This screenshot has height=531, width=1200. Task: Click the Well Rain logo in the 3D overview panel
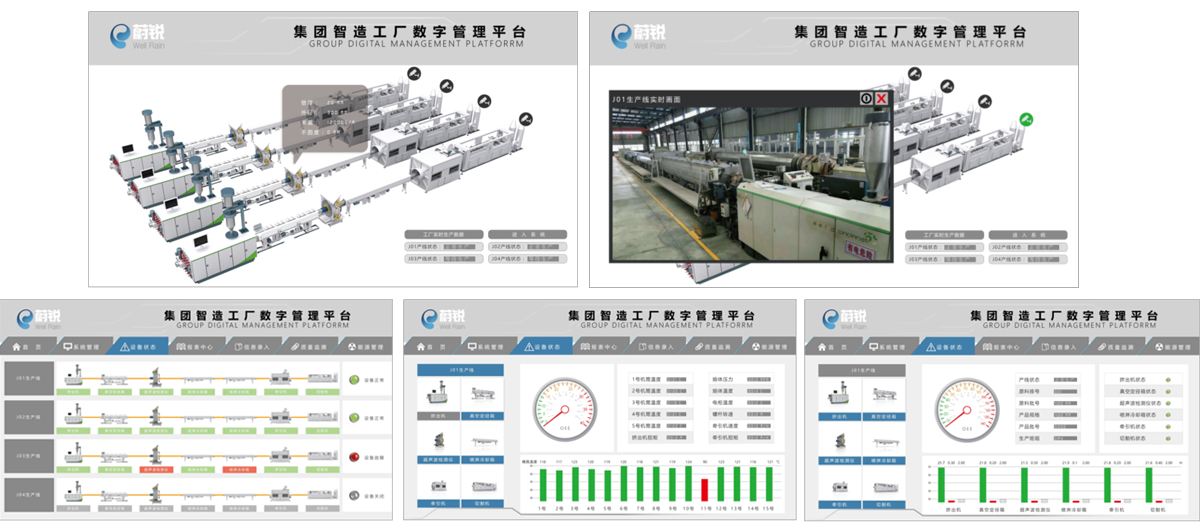coord(140,35)
